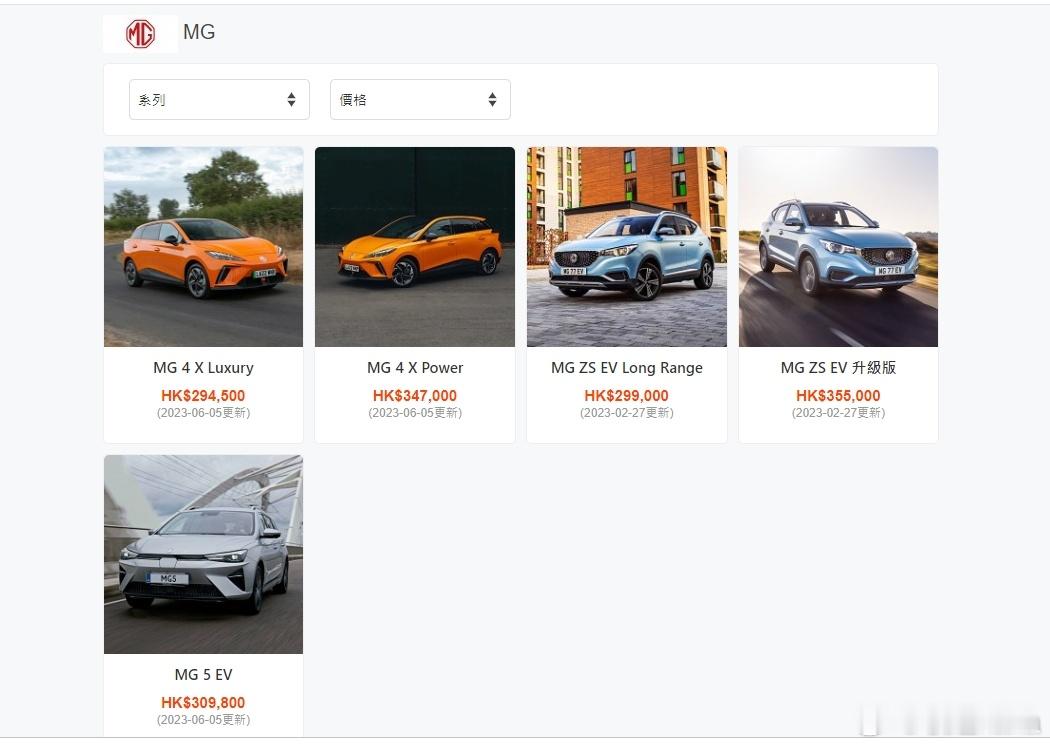Click the MG 4 X Luxury title
This screenshot has height=747, width=1050.
(x=204, y=367)
